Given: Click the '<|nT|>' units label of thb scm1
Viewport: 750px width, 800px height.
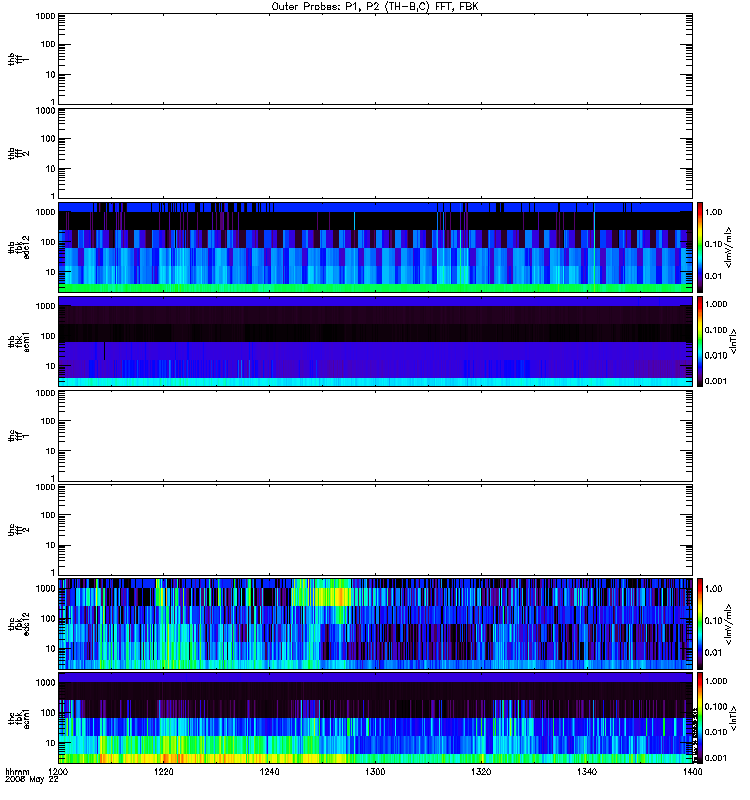Looking at the screenshot, I should (733, 342).
